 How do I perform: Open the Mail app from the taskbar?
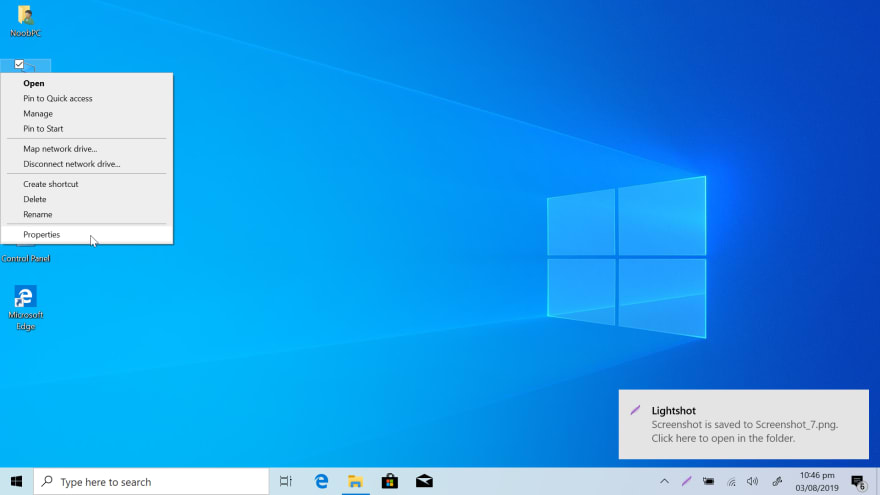424,482
